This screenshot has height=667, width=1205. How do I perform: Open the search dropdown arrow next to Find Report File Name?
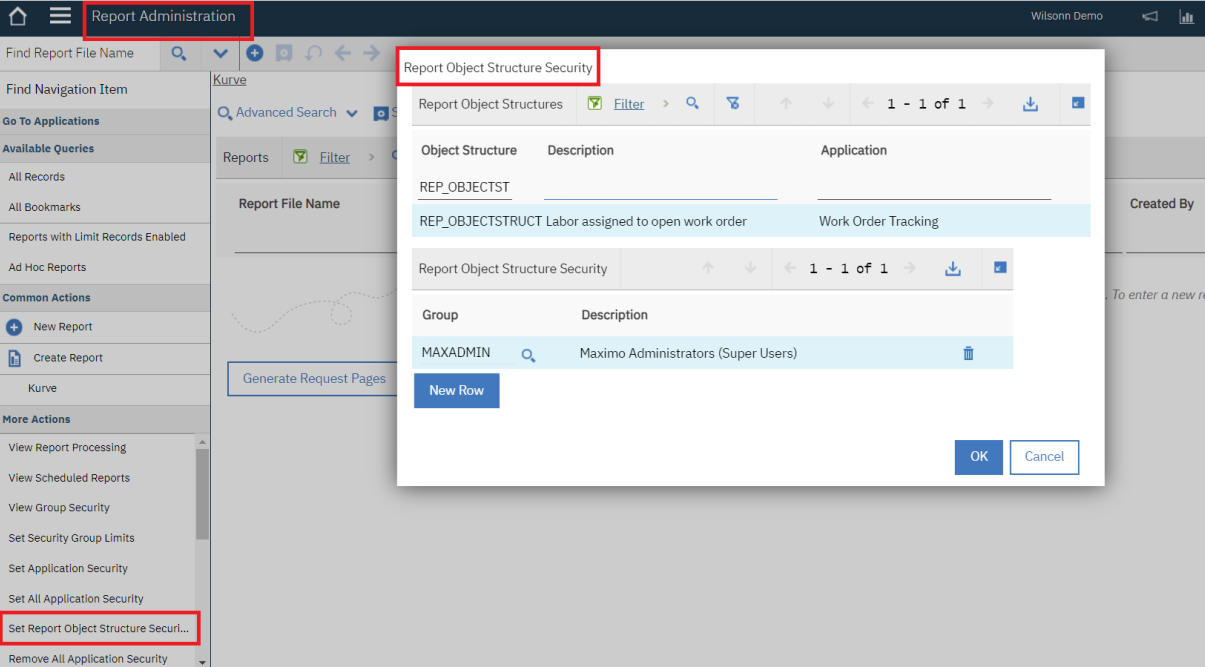[x=218, y=54]
